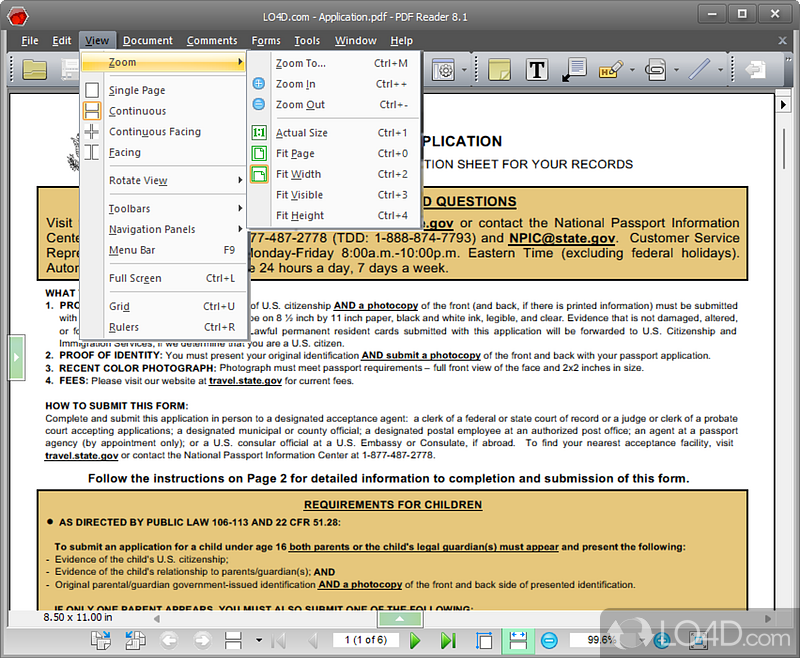Click fit width icon in status bar

tap(518, 640)
